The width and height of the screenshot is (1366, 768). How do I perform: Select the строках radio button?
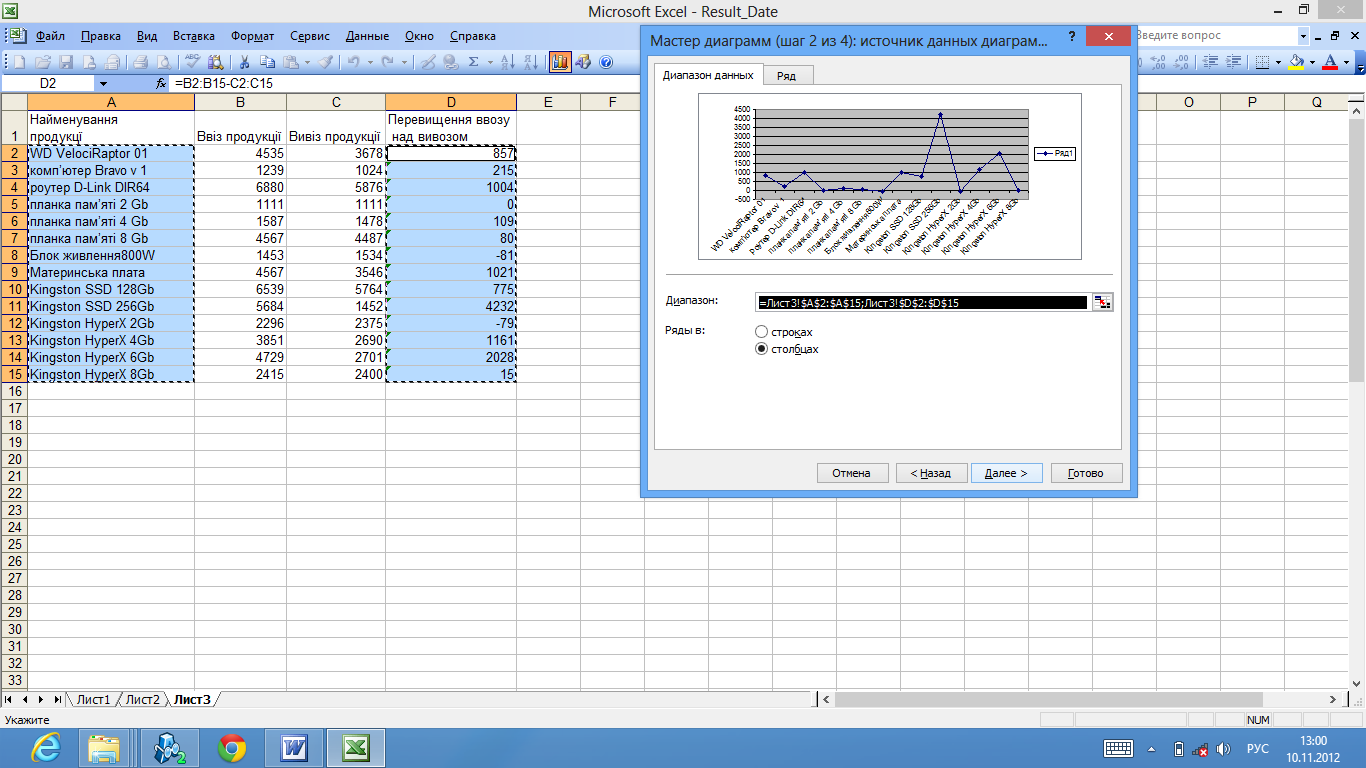coord(762,331)
